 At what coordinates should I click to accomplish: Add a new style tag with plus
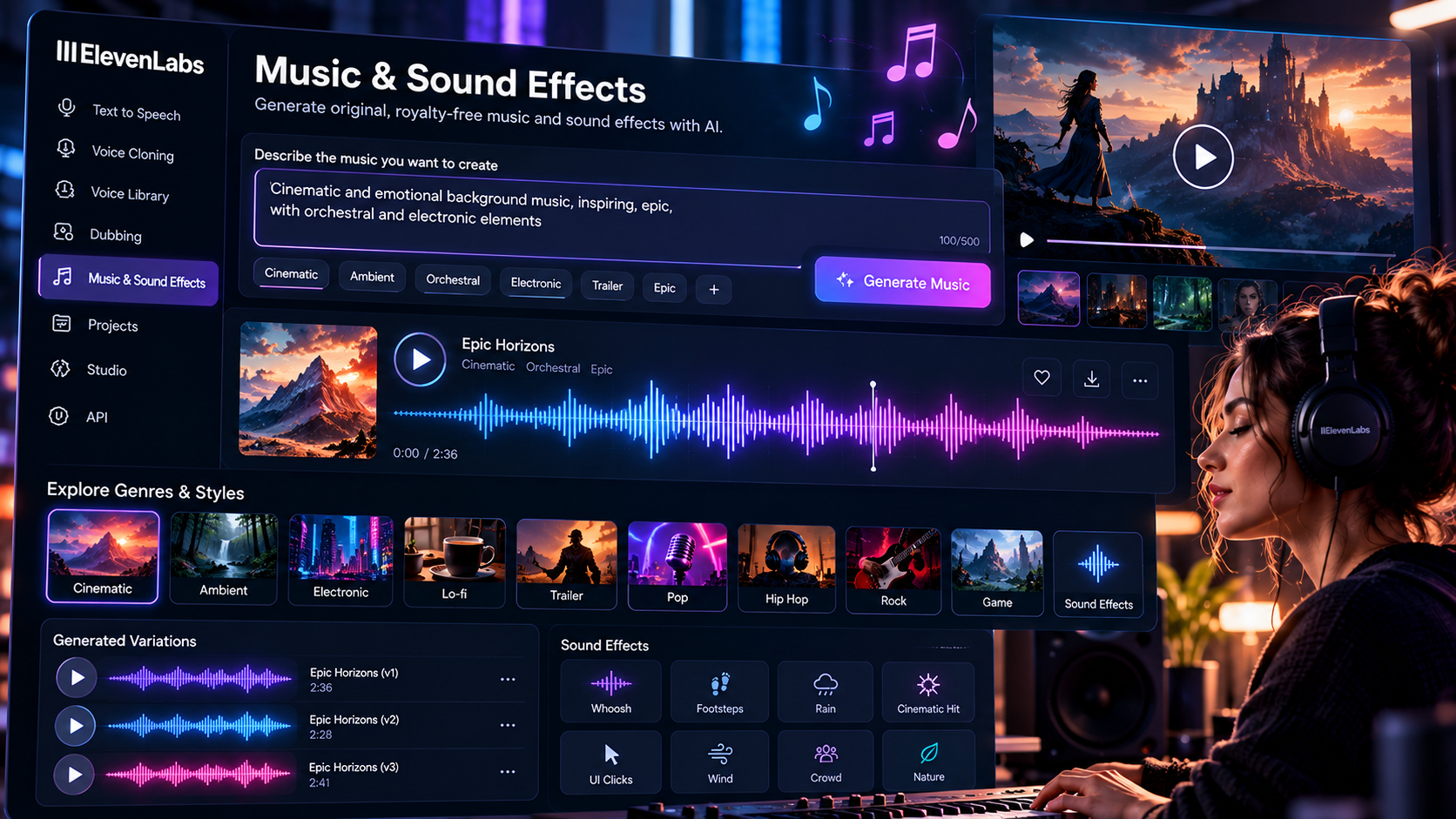(x=714, y=290)
